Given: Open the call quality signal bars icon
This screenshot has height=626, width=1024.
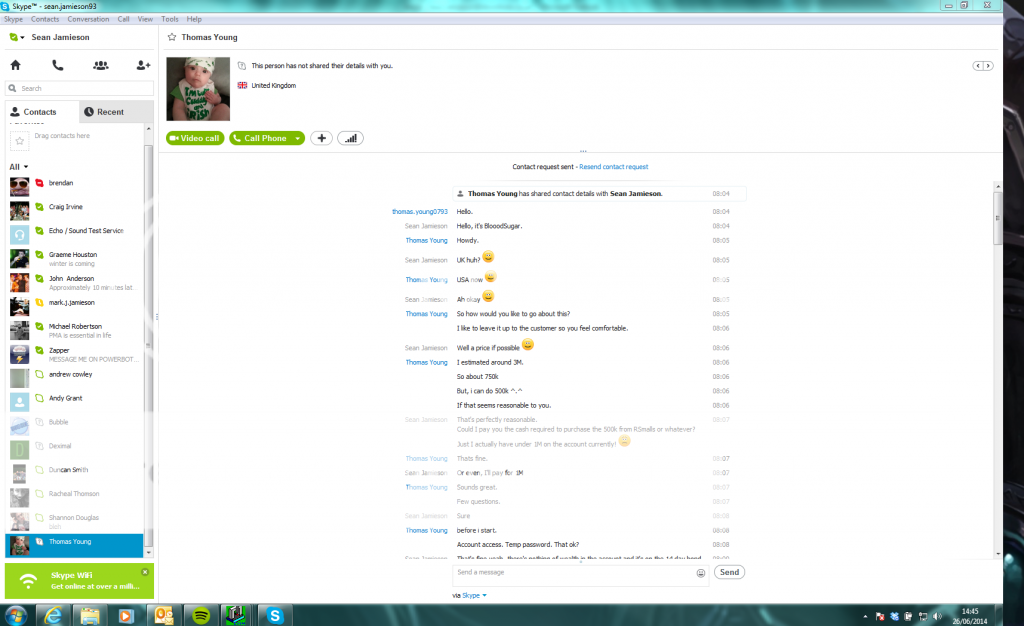Looking at the screenshot, I should tap(350, 138).
